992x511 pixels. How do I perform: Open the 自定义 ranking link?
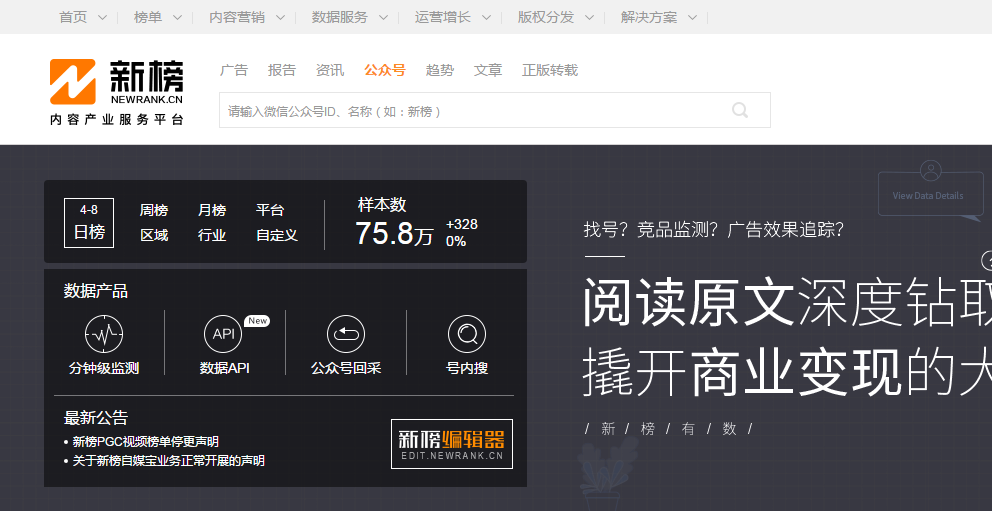click(x=277, y=235)
